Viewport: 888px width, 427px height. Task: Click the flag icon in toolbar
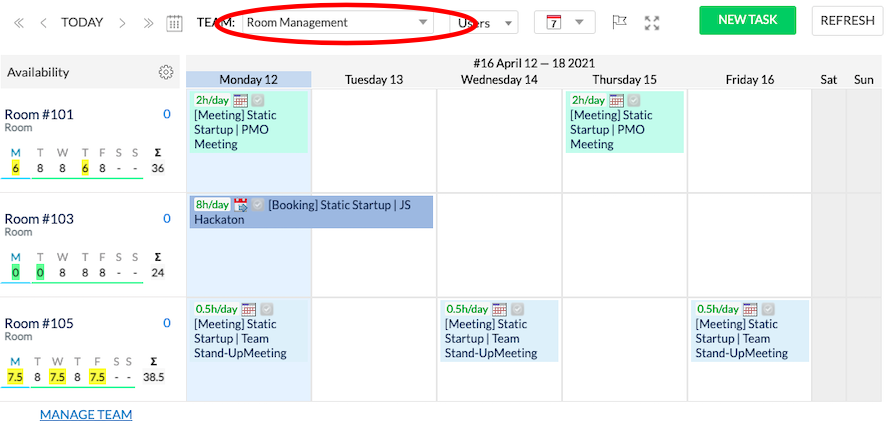(x=619, y=23)
